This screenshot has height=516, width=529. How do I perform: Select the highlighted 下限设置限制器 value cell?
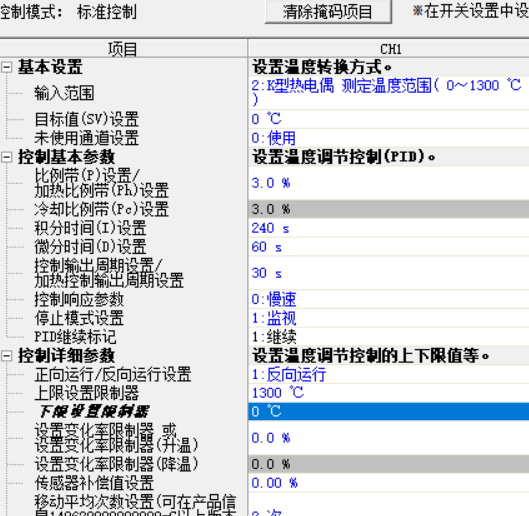tap(389, 412)
